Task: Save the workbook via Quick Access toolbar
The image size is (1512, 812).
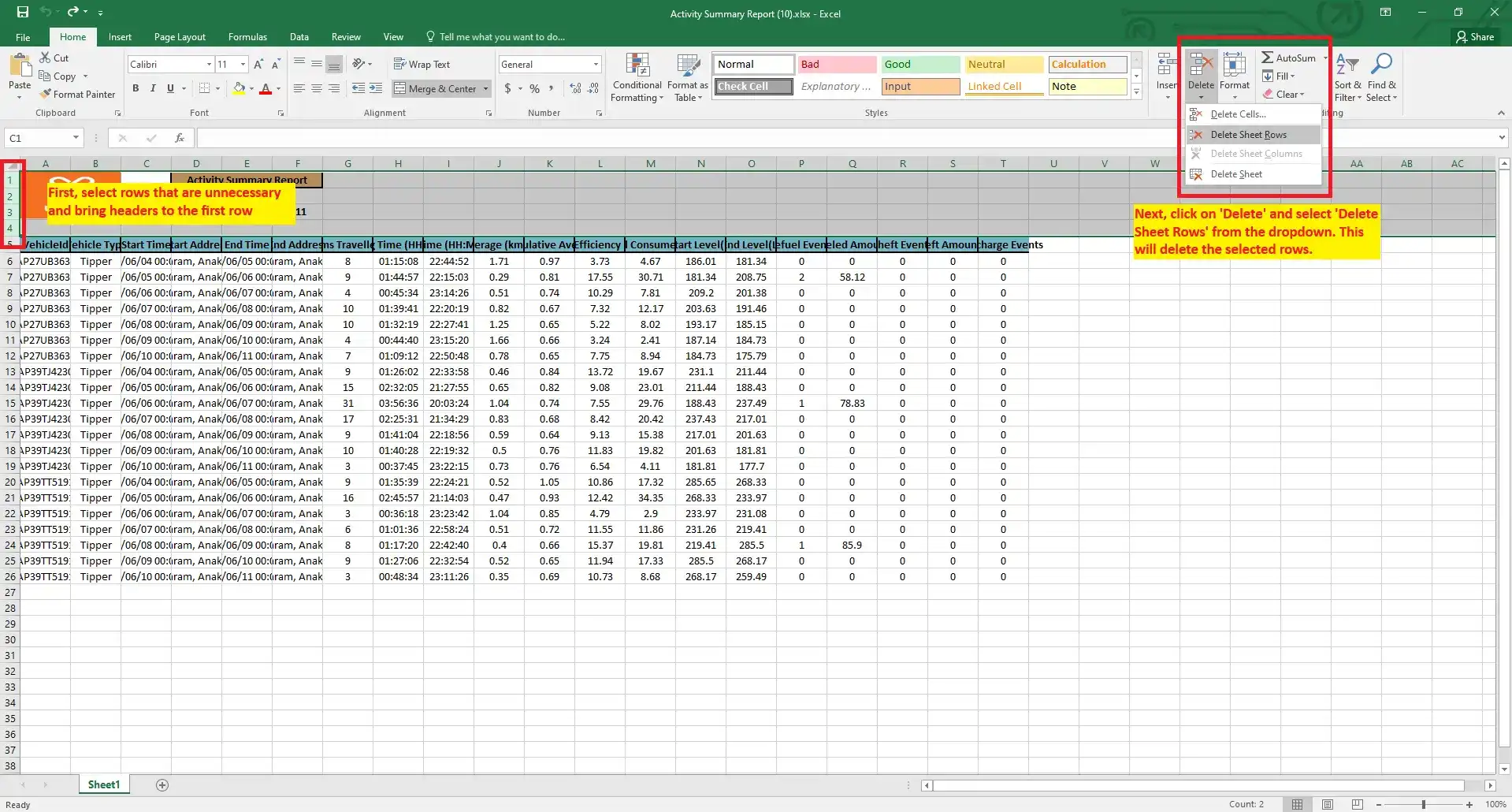Action: [21, 12]
